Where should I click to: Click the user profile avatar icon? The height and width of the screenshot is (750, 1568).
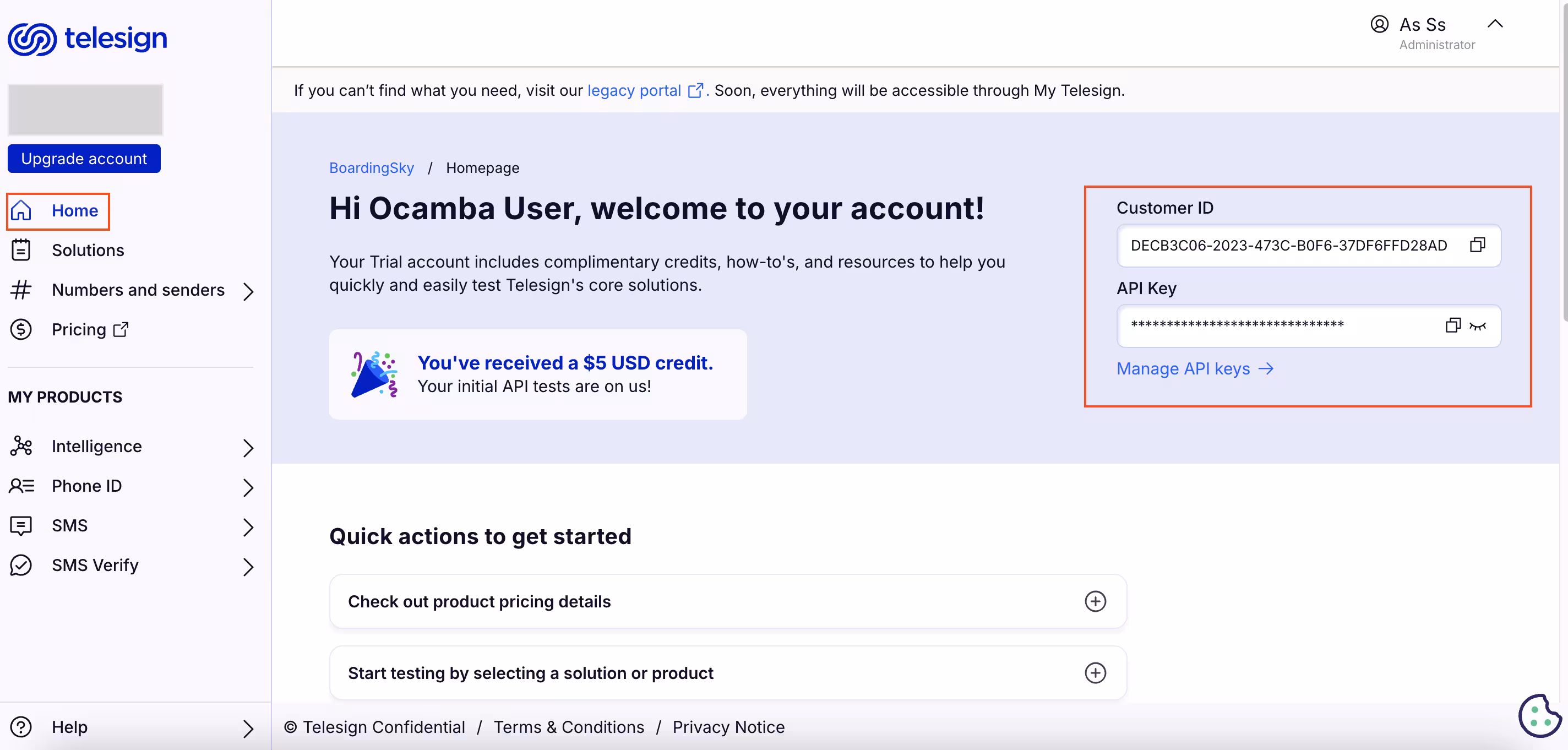point(1379,24)
